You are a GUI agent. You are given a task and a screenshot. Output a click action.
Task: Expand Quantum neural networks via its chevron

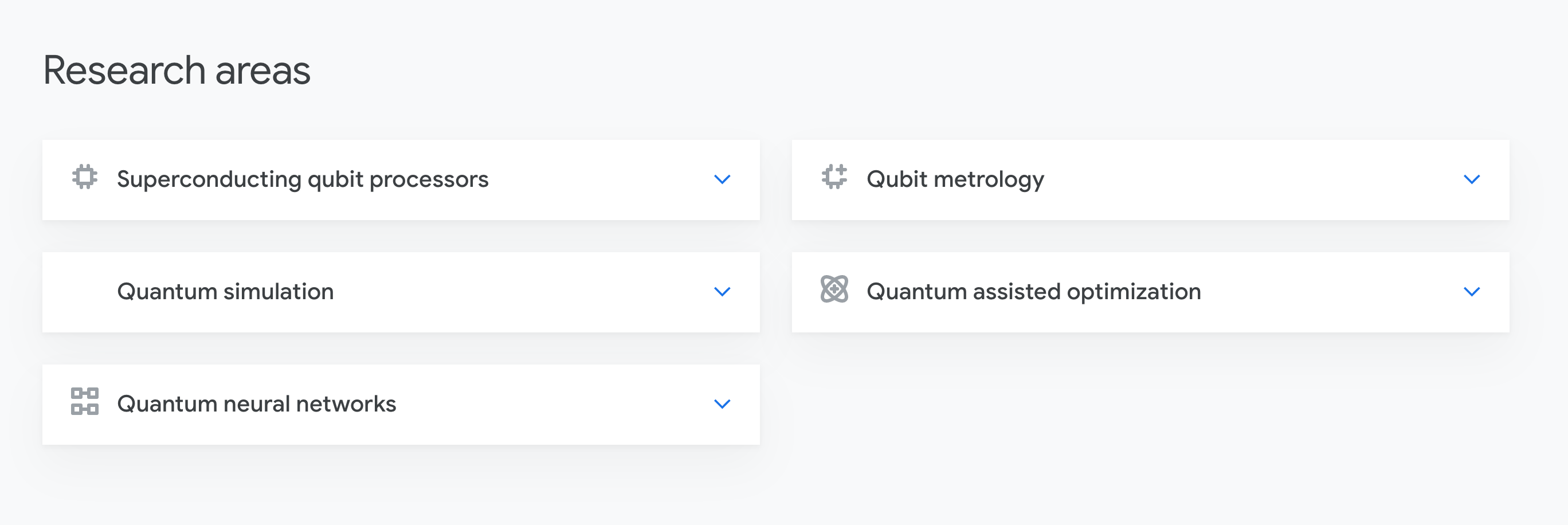[722, 404]
